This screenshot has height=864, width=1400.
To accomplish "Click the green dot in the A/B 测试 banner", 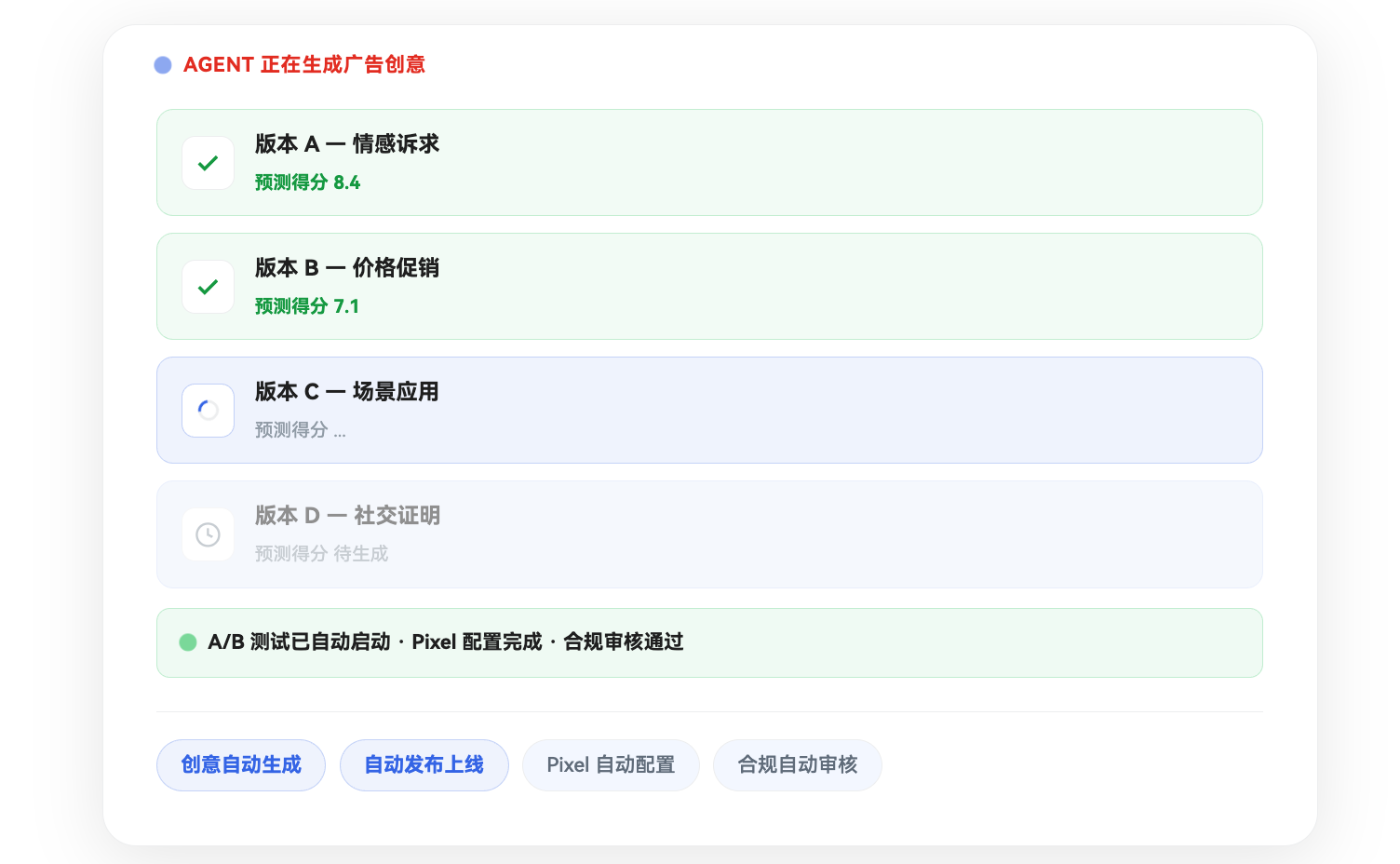I will pos(188,642).
